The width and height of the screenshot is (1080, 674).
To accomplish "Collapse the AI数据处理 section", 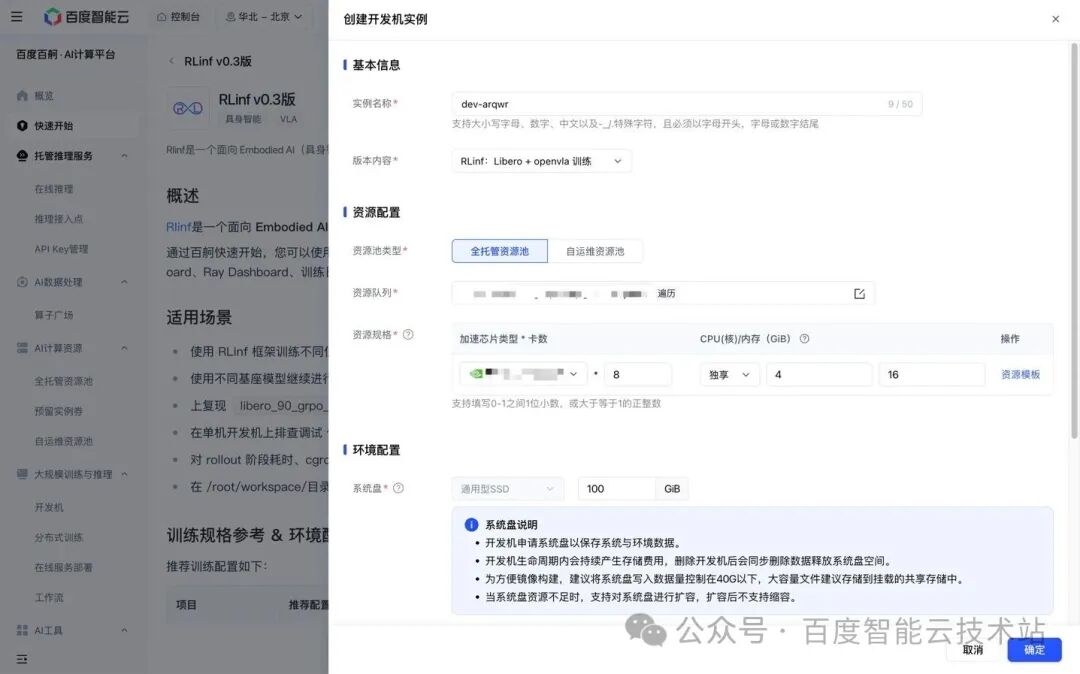I will 125,282.
